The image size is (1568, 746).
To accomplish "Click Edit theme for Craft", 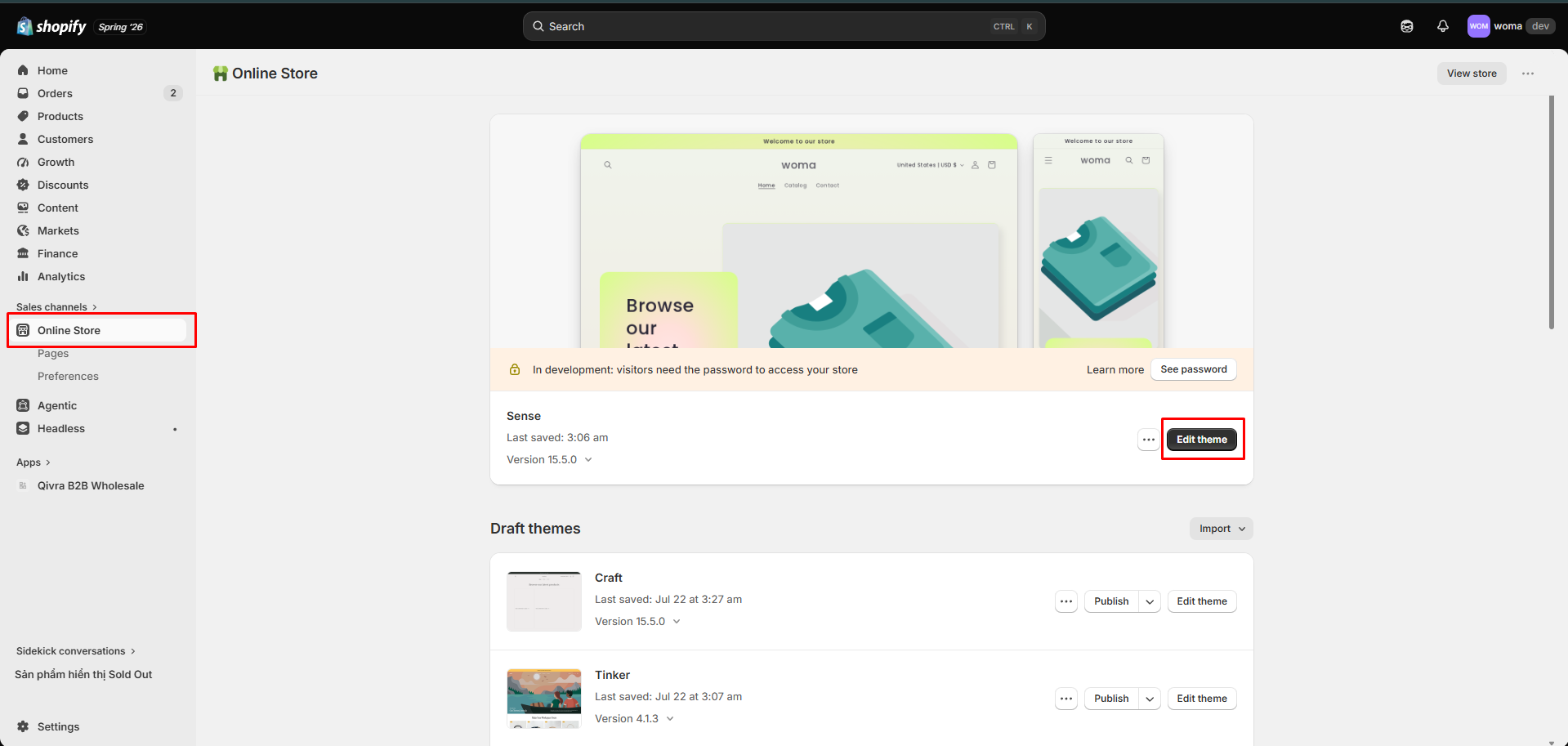I will (1202, 601).
